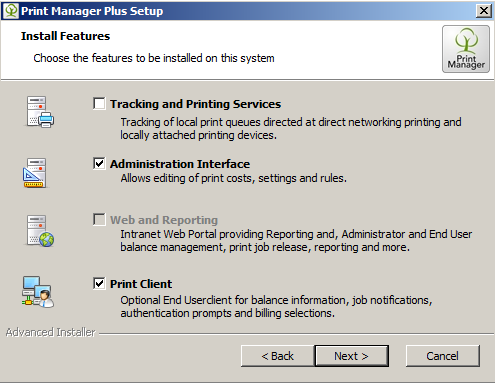
Task: Click the Administration Interface ruler-server icon
Action: pyautogui.click(x=35, y=173)
